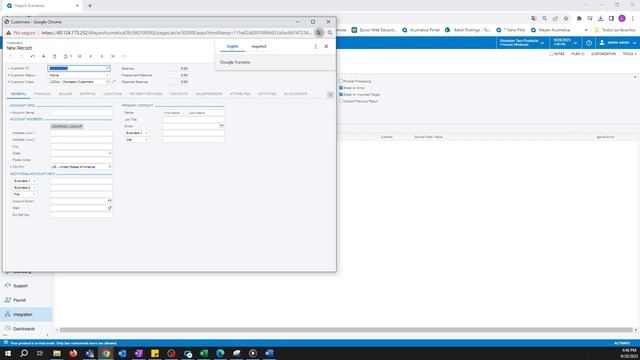Delete the customer record with trash icon

[54, 56]
